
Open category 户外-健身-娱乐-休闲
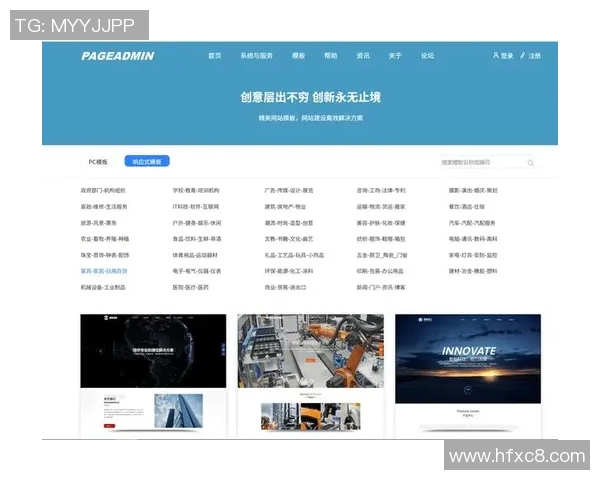click(x=197, y=223)
